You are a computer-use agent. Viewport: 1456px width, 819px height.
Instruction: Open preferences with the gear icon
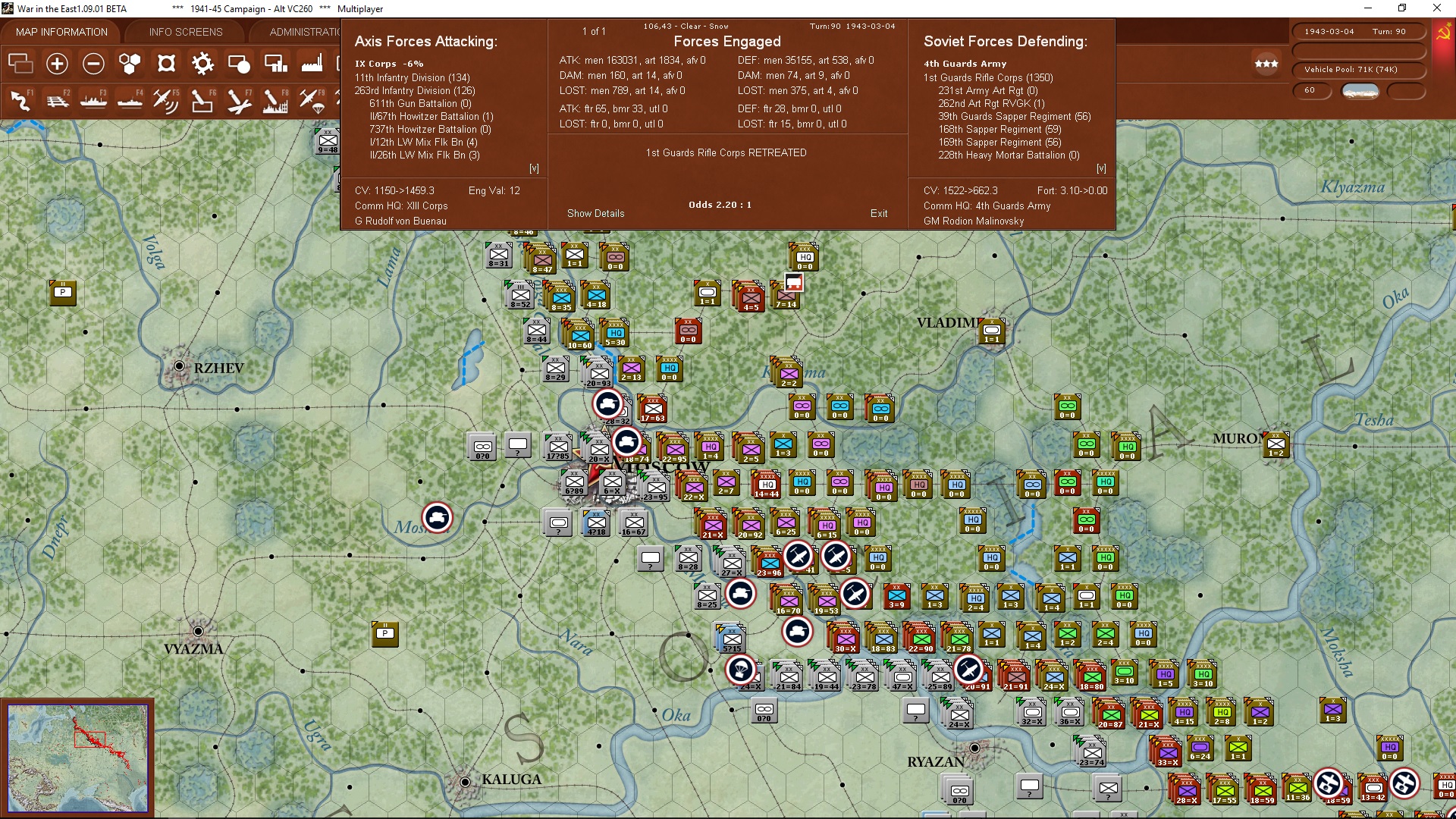(202, 64)
